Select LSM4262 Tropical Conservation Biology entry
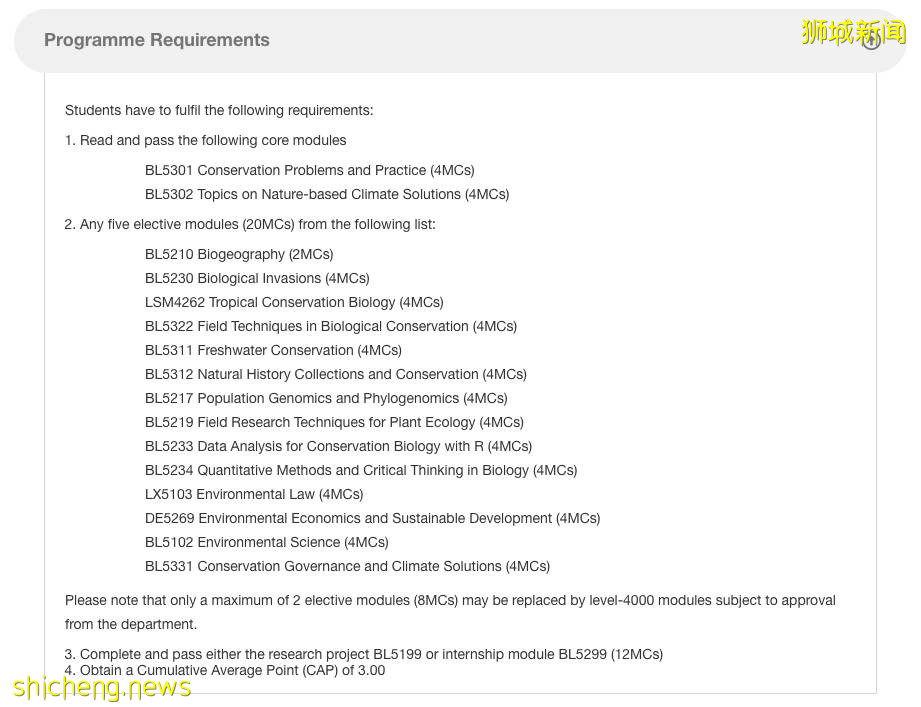921x707 pixels. point(293,302)
